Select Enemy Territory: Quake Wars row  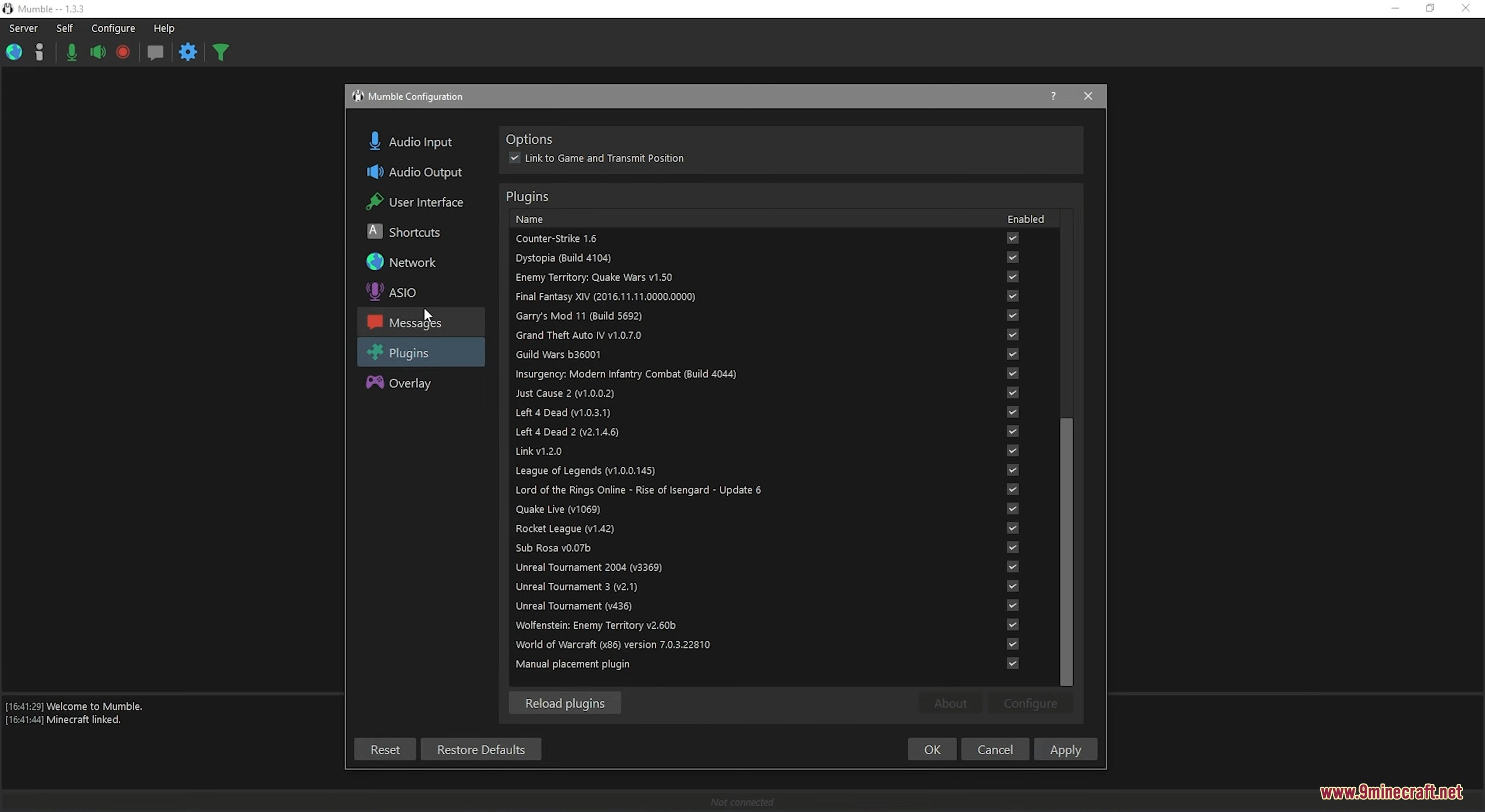click(x=784, y=277)
